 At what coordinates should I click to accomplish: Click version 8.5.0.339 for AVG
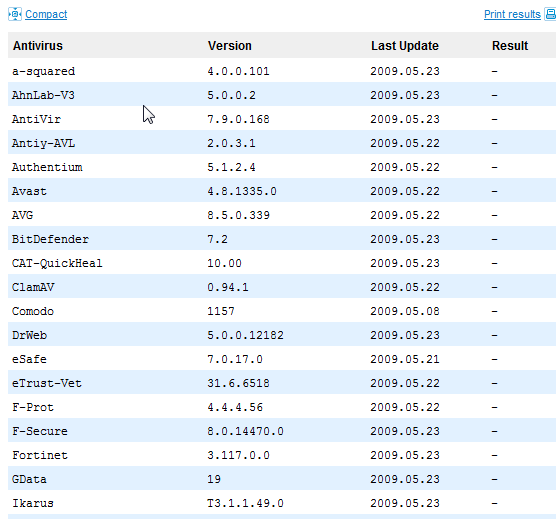(238, 215)
